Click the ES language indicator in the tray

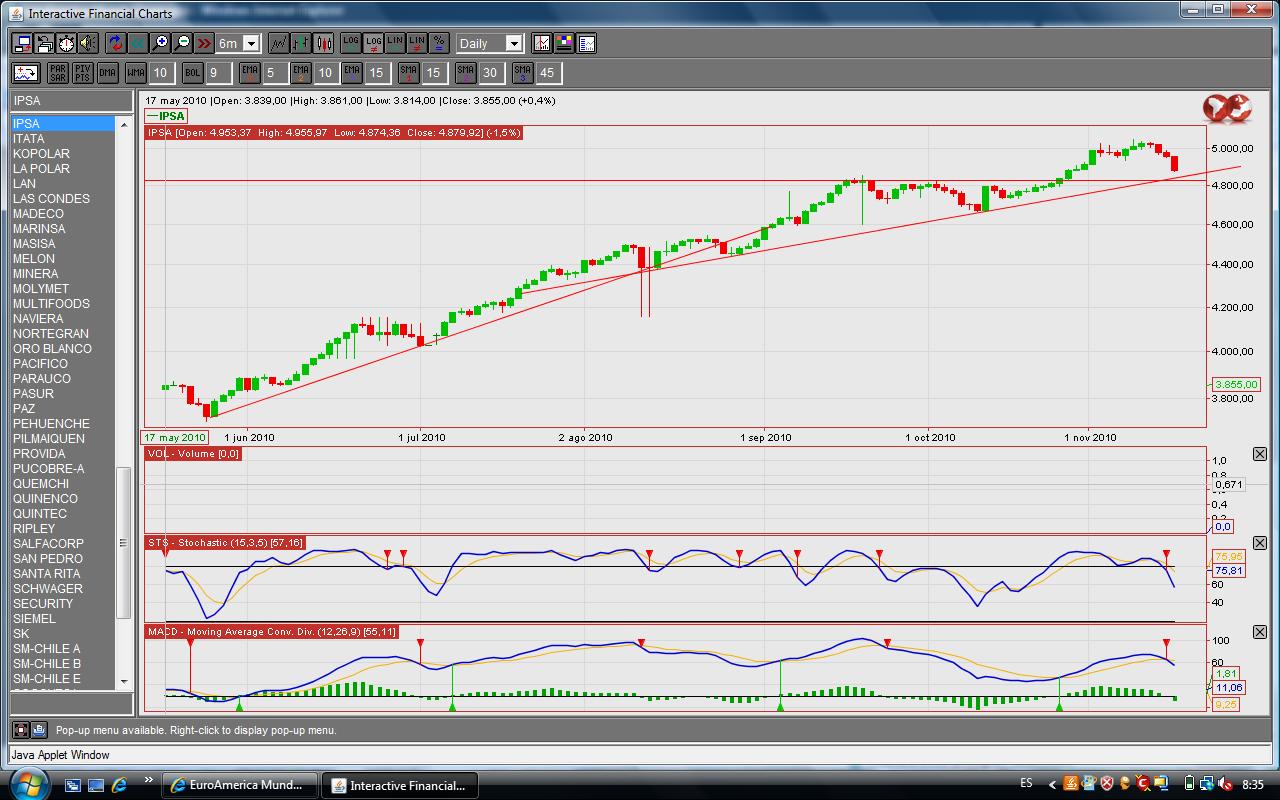click(x=1027, y=783)
